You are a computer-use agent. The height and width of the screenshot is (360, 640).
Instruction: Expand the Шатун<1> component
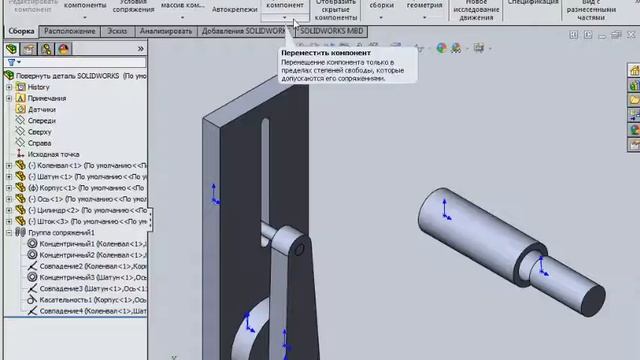(9, 177)
